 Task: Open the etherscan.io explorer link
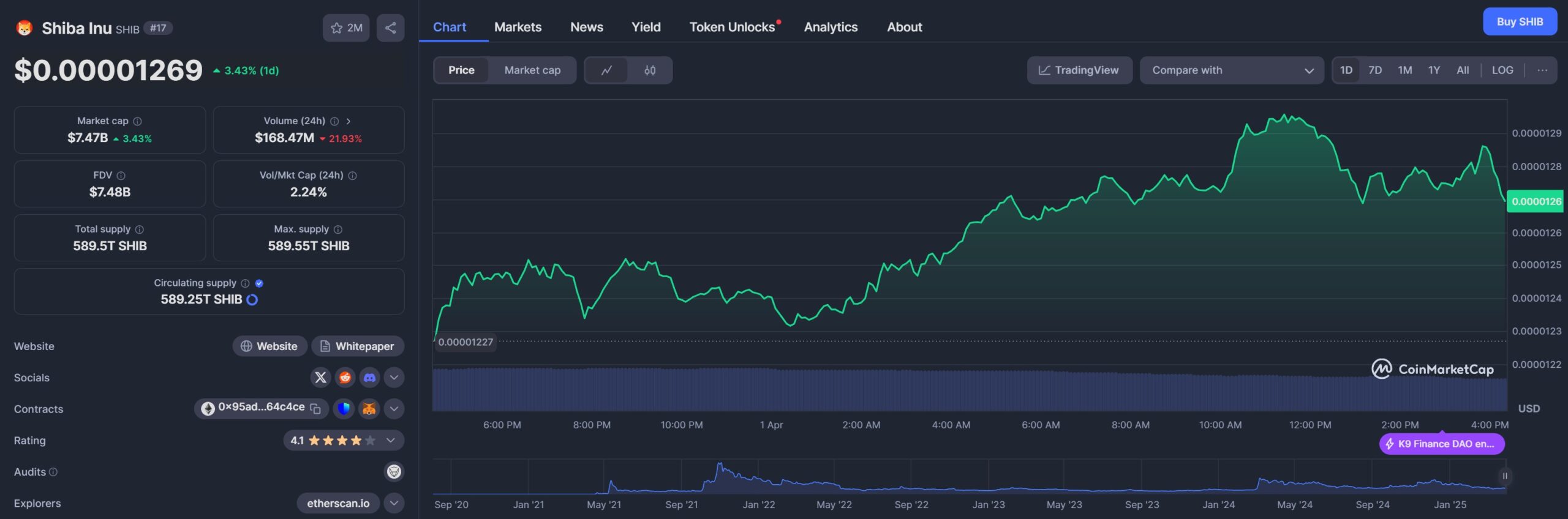[x=338, y=503]
